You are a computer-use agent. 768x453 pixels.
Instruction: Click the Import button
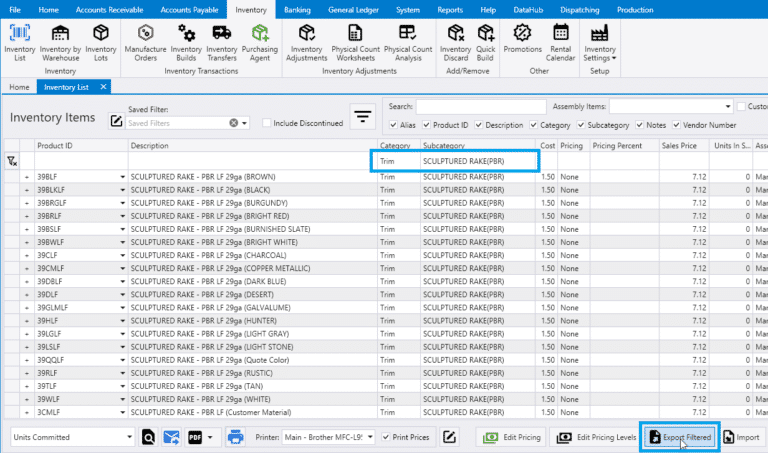(x=742, y=437)
